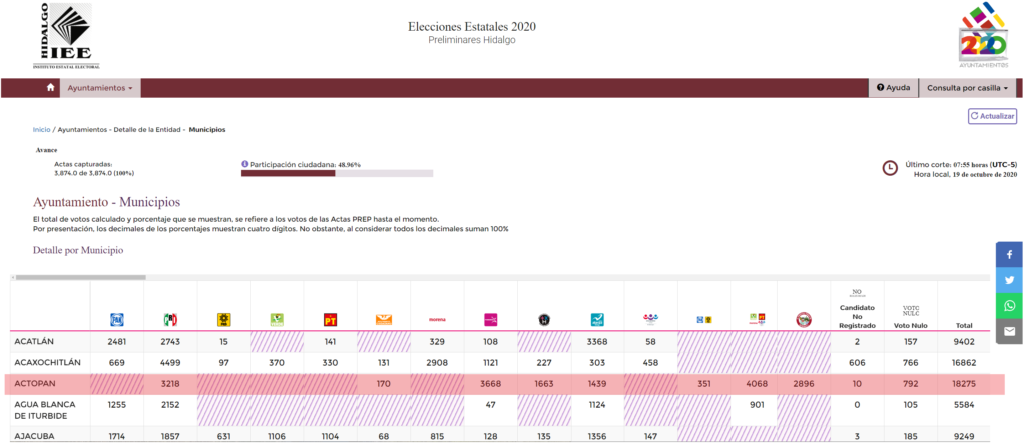Expand the Consulta por casilla dropdown

(x=967, y=88)
